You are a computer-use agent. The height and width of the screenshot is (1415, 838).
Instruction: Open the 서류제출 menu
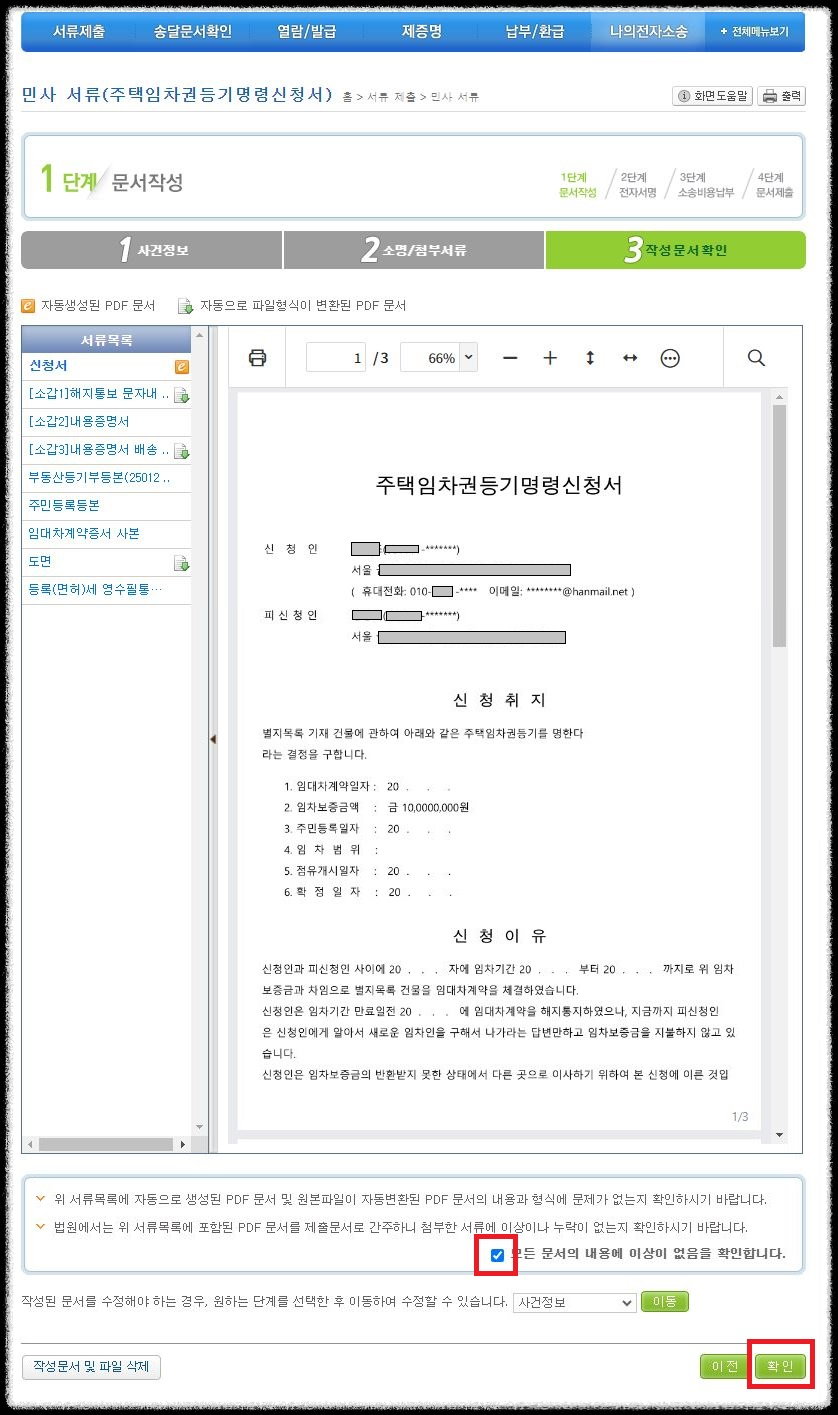pyautogui.click(x=78, y=32)
